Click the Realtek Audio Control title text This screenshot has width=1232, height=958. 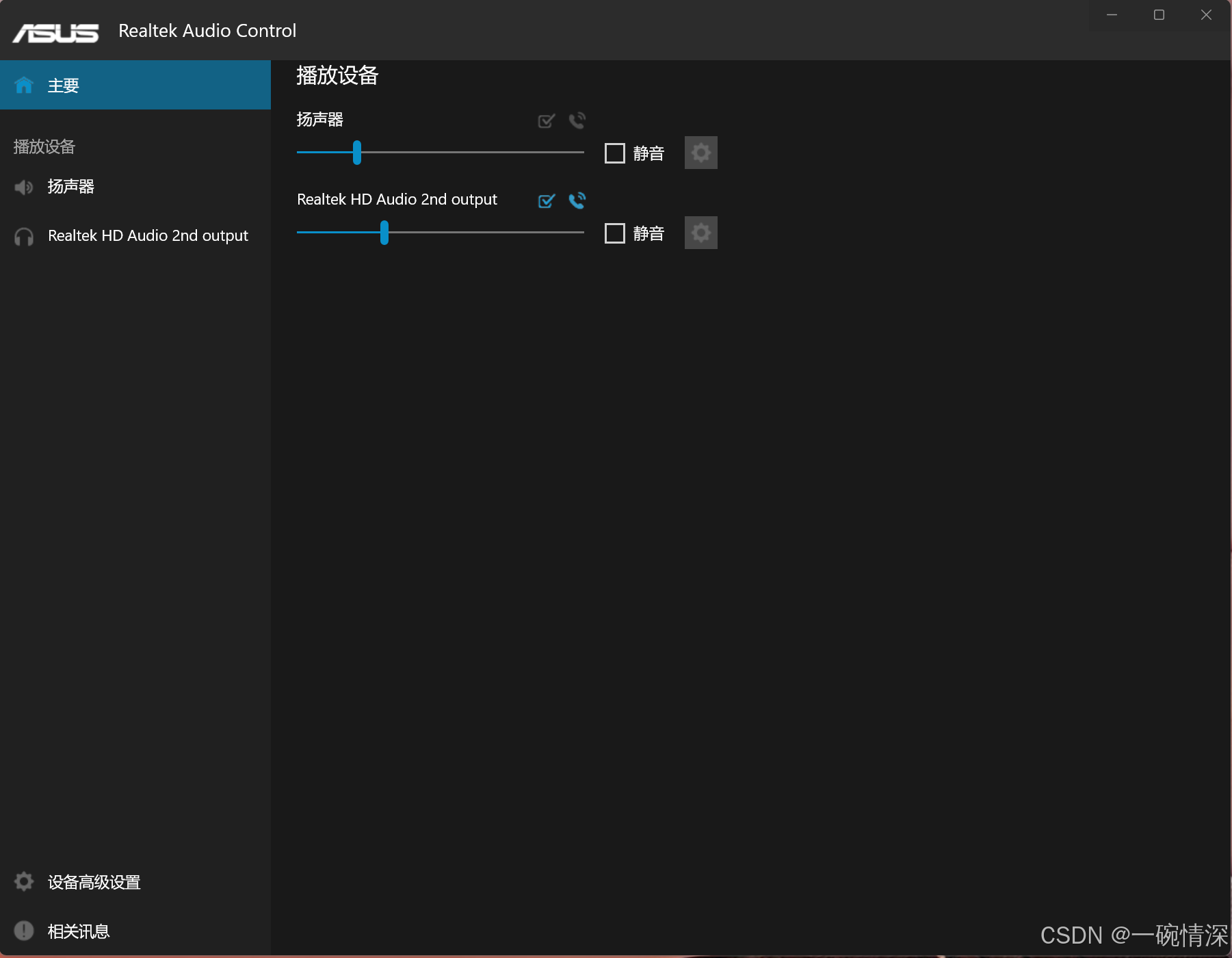(207, 31)
